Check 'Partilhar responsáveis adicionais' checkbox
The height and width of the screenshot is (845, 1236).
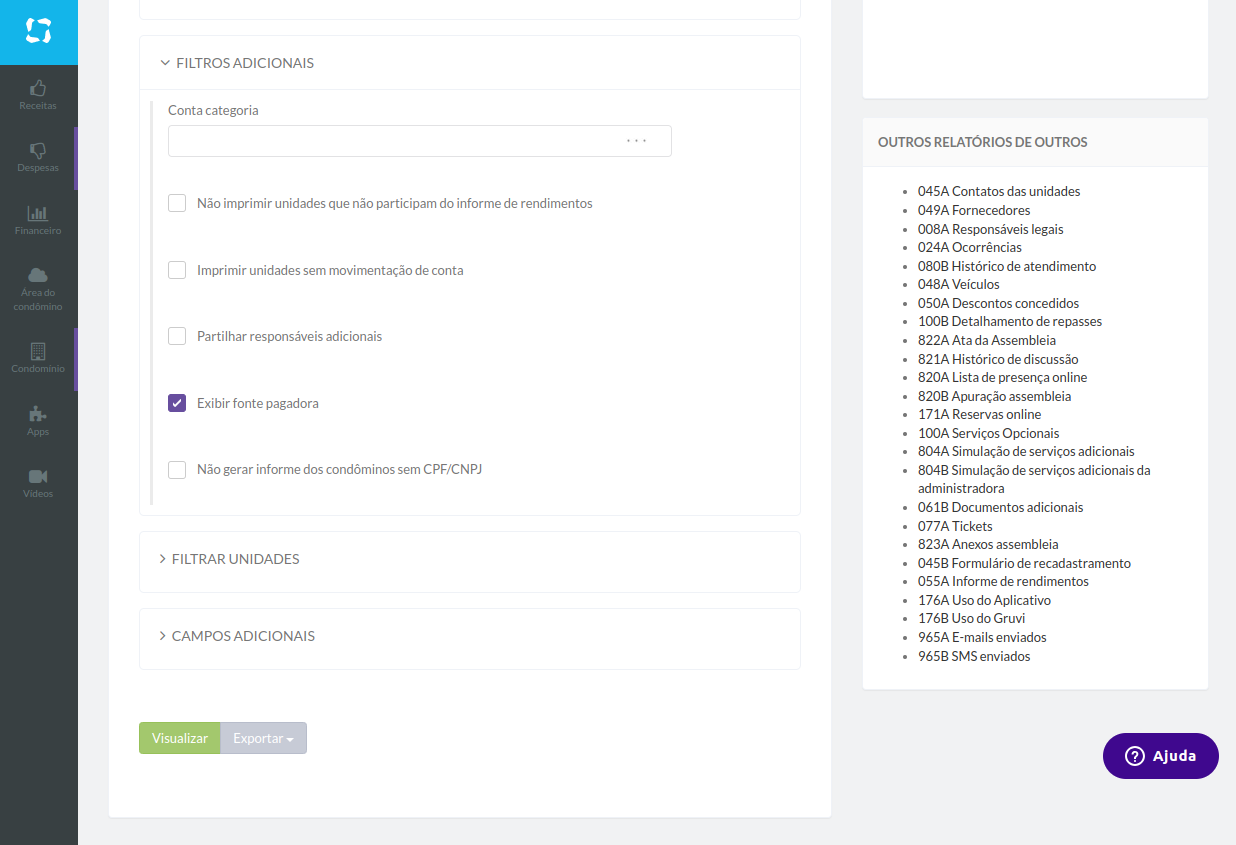[177, 336]
